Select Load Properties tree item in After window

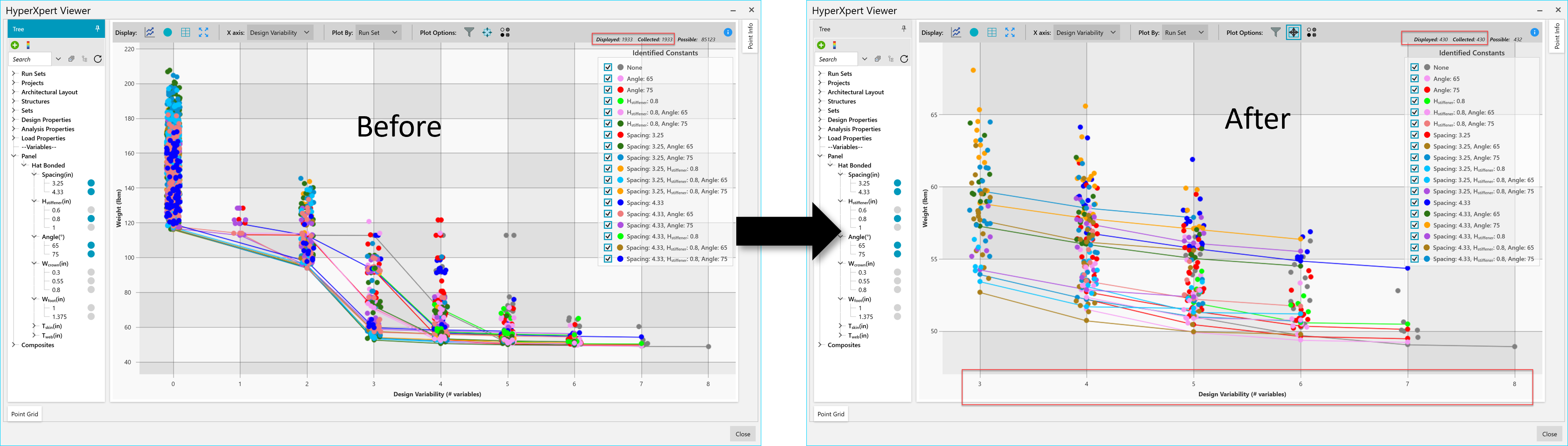[x=850, y=138]
